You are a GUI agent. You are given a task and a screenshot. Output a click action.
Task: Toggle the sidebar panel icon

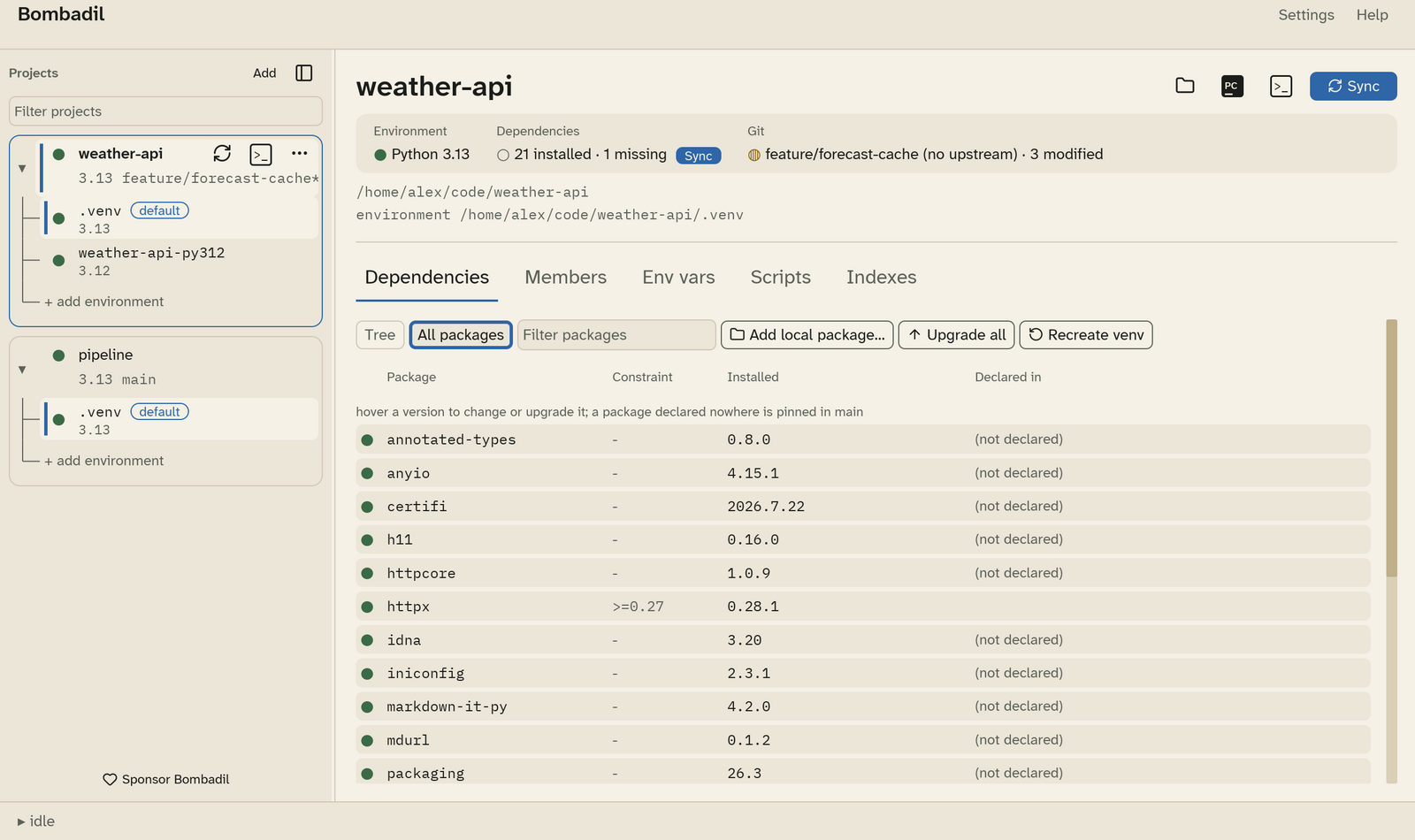pos(304,73)
